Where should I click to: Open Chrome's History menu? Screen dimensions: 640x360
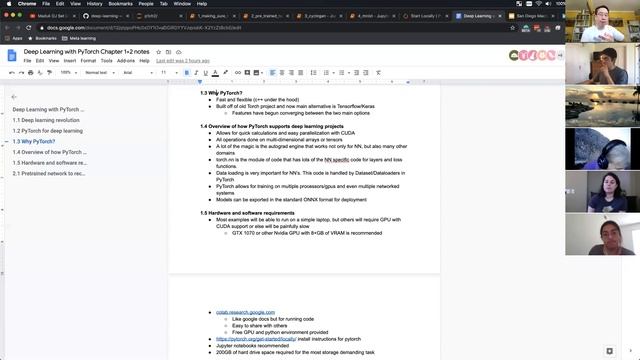94,4
